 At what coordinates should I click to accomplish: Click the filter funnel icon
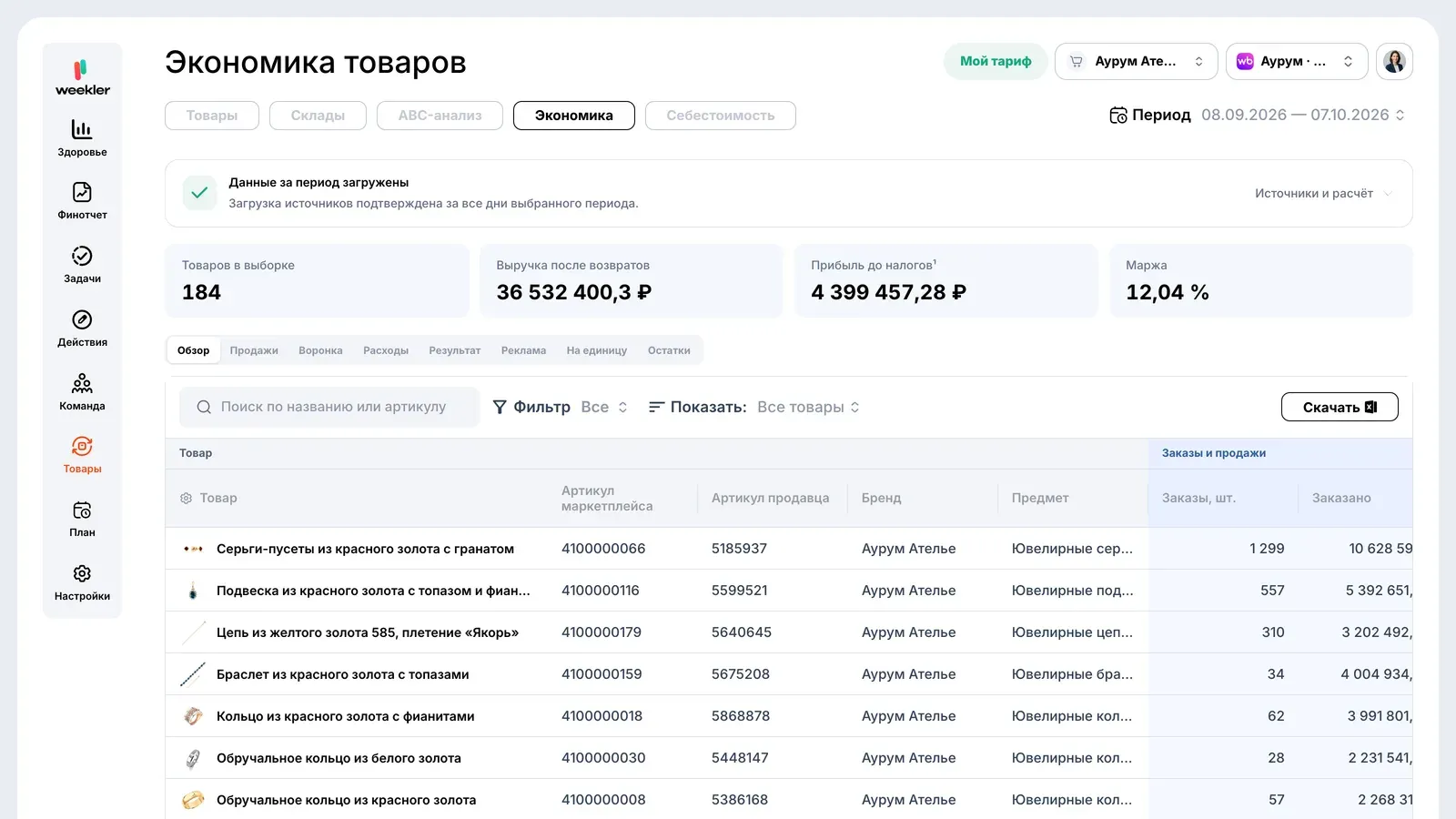click(x=500, y=407)
